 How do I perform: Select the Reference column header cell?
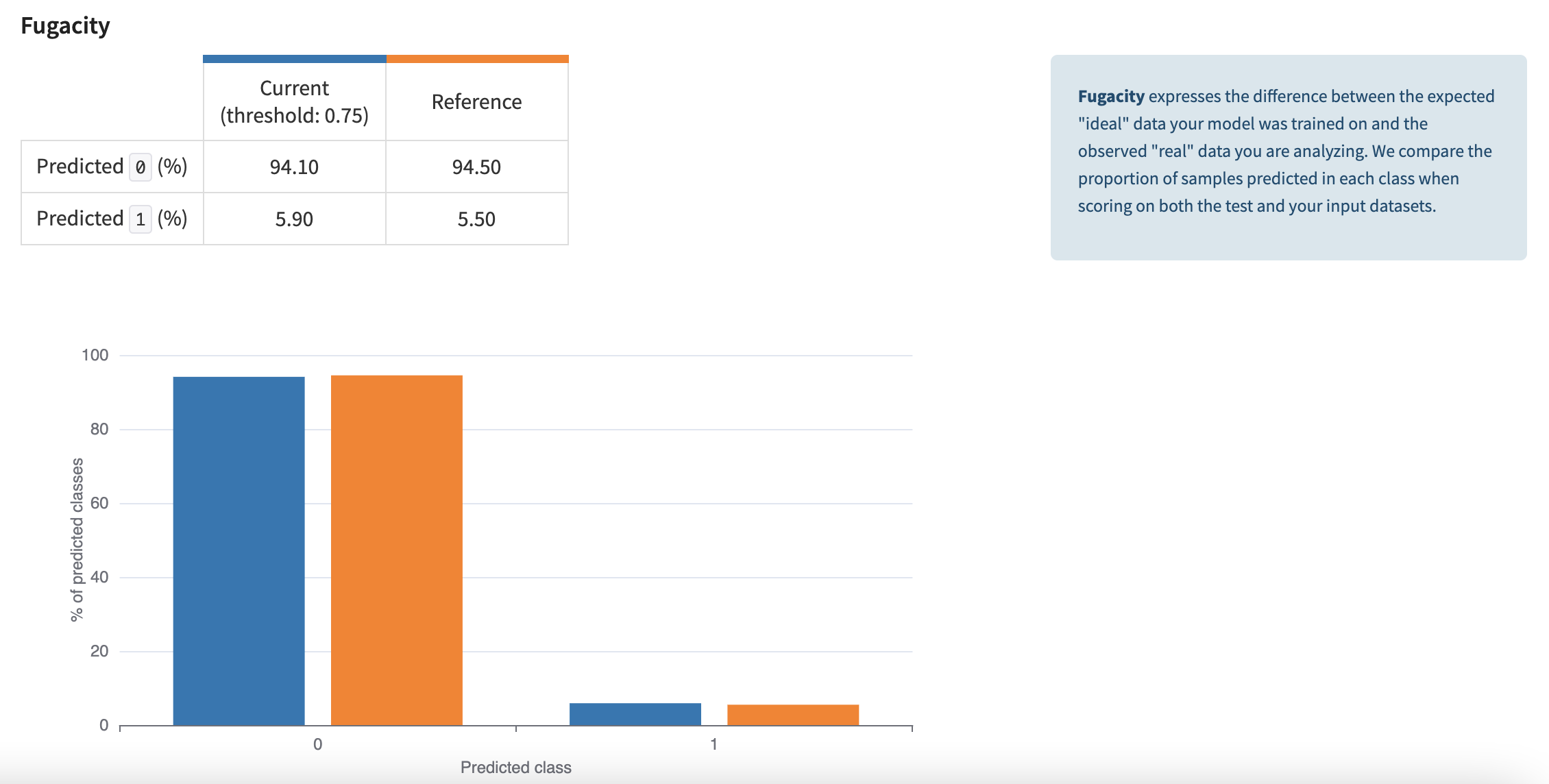pyautogui.click(x=476, y=102)
